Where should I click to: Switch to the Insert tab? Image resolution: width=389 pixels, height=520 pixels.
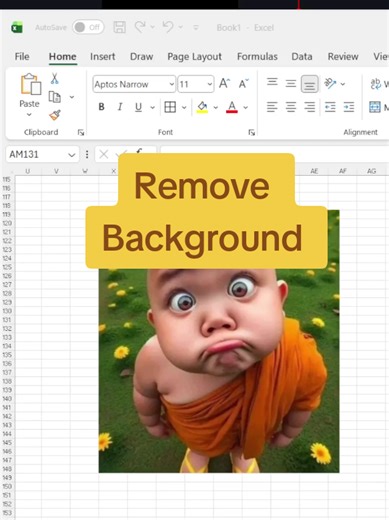click(103, 56)
